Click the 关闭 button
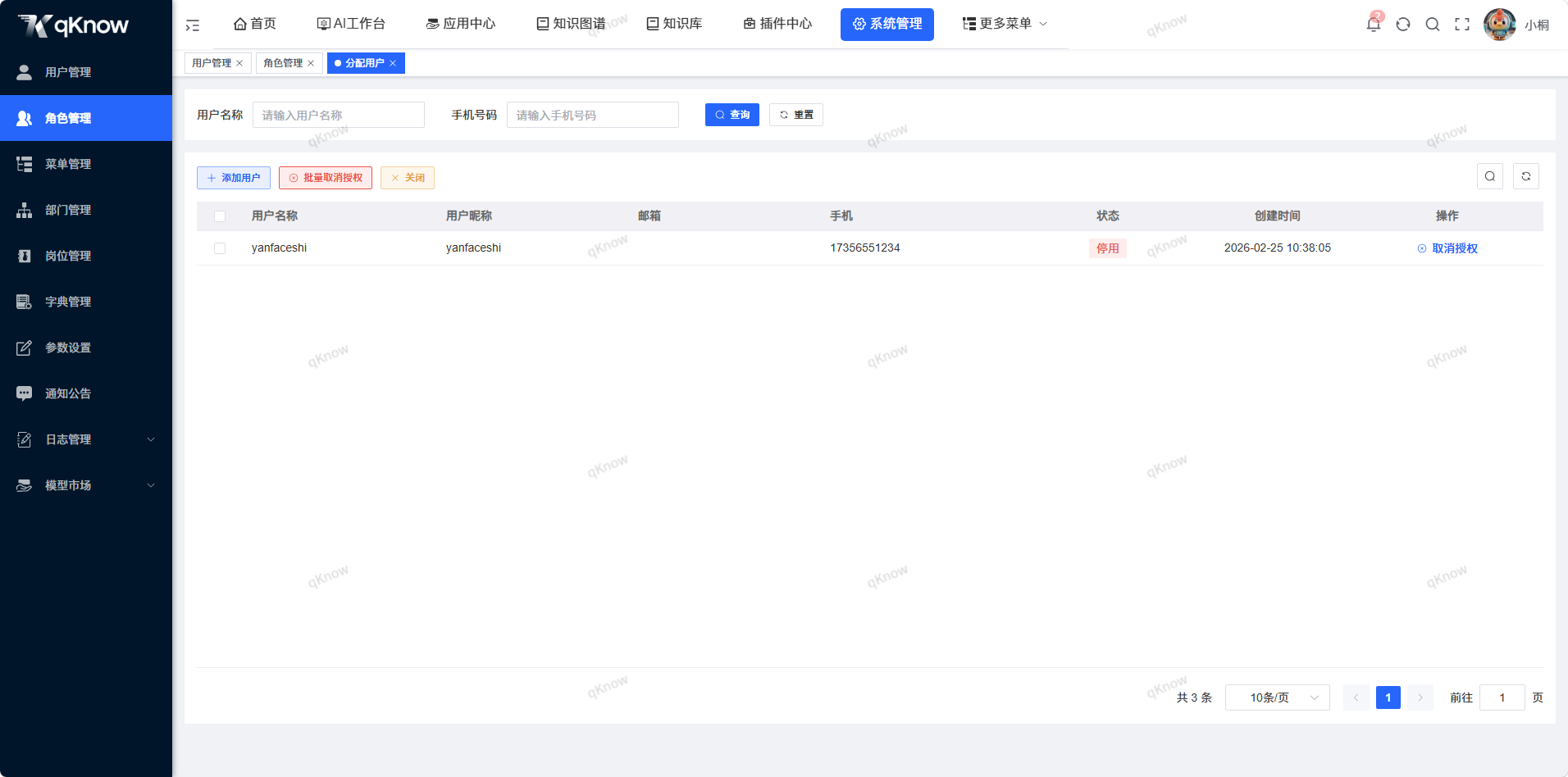 coord(408,178)
